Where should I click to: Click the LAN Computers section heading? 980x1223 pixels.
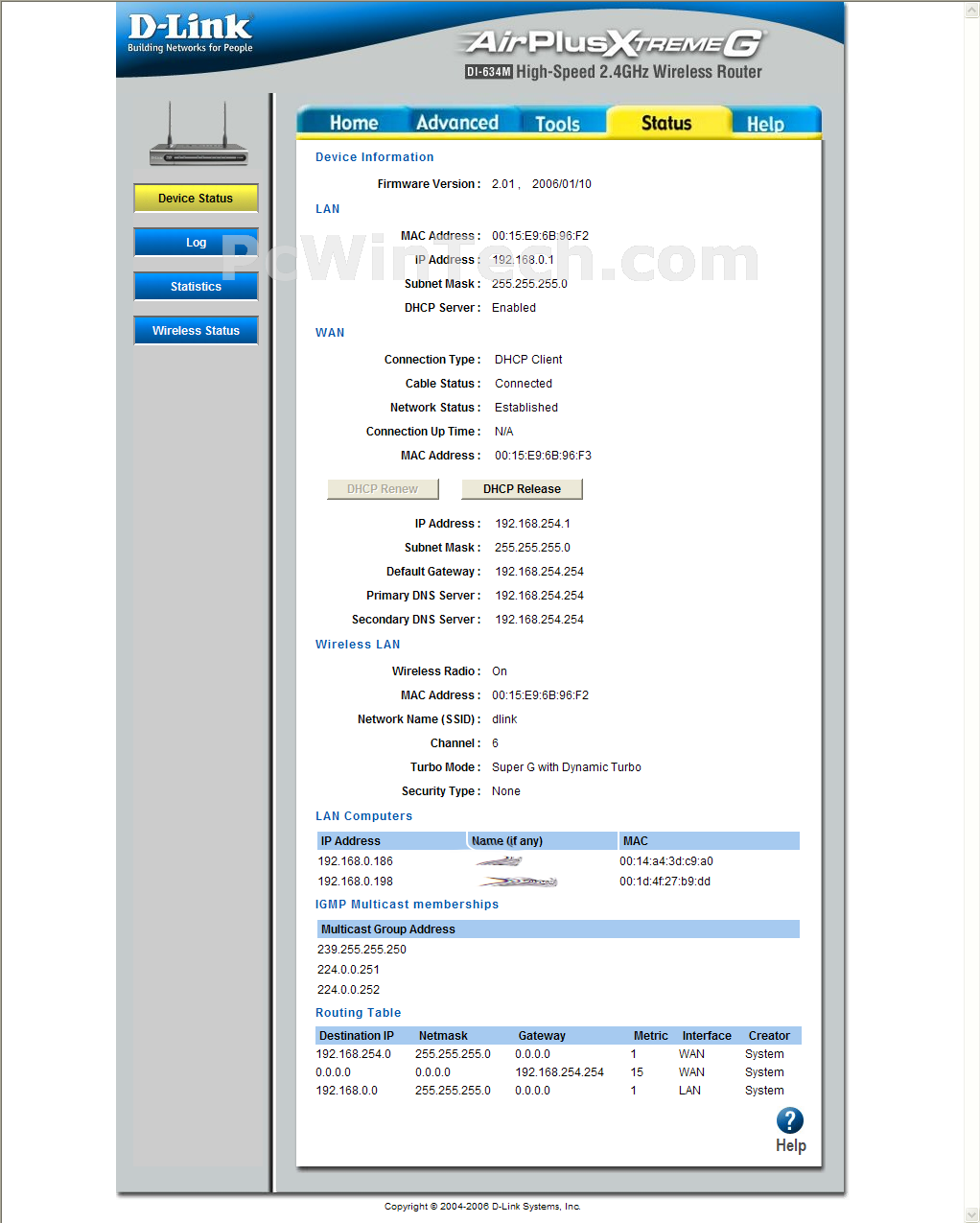pyautogui.click(x=364, y=816)
